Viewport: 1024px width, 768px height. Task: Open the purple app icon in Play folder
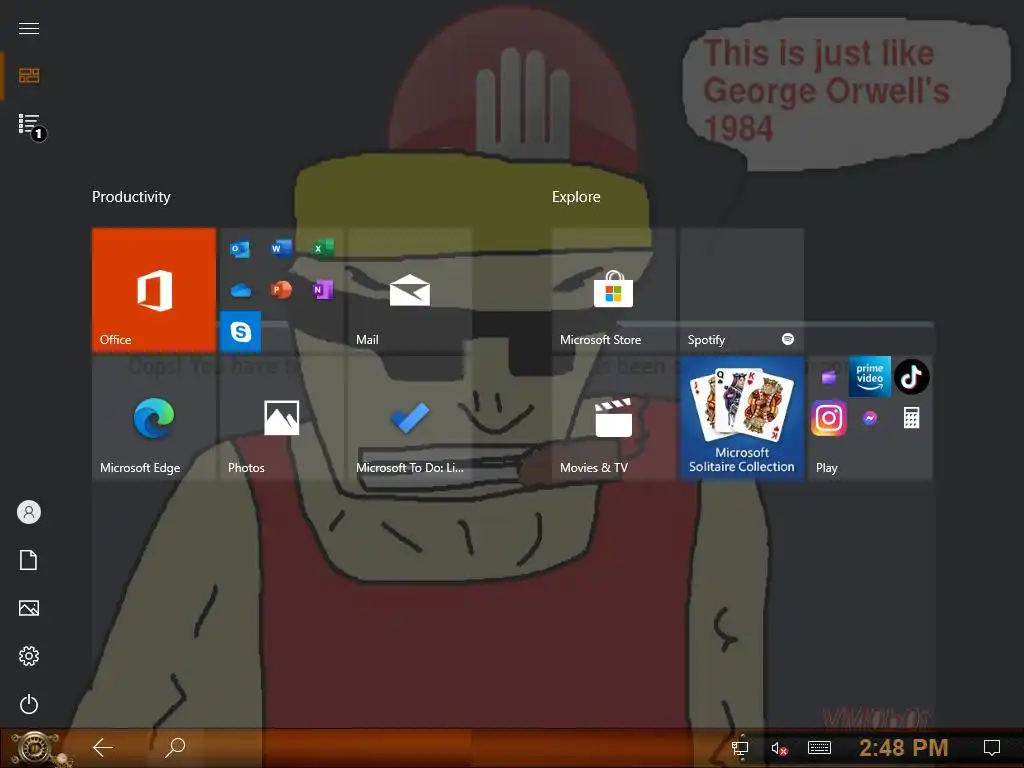coord(829,377)
